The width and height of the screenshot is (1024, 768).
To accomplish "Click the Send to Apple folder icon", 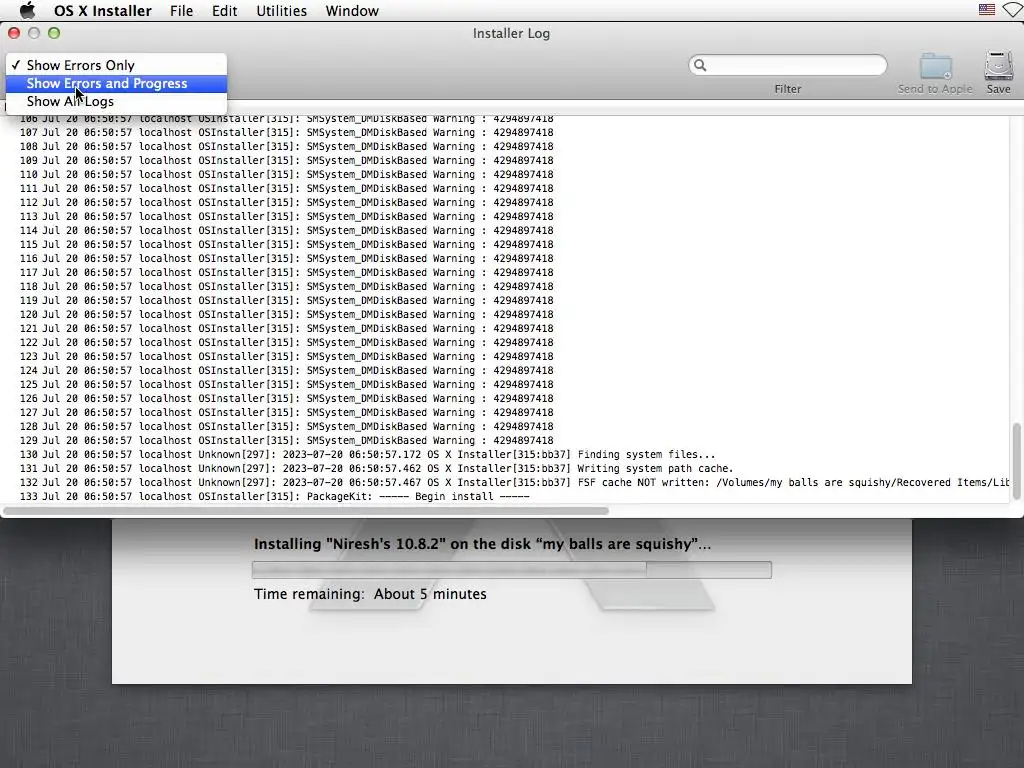I will pyautogui.click(x=936, y=66).
